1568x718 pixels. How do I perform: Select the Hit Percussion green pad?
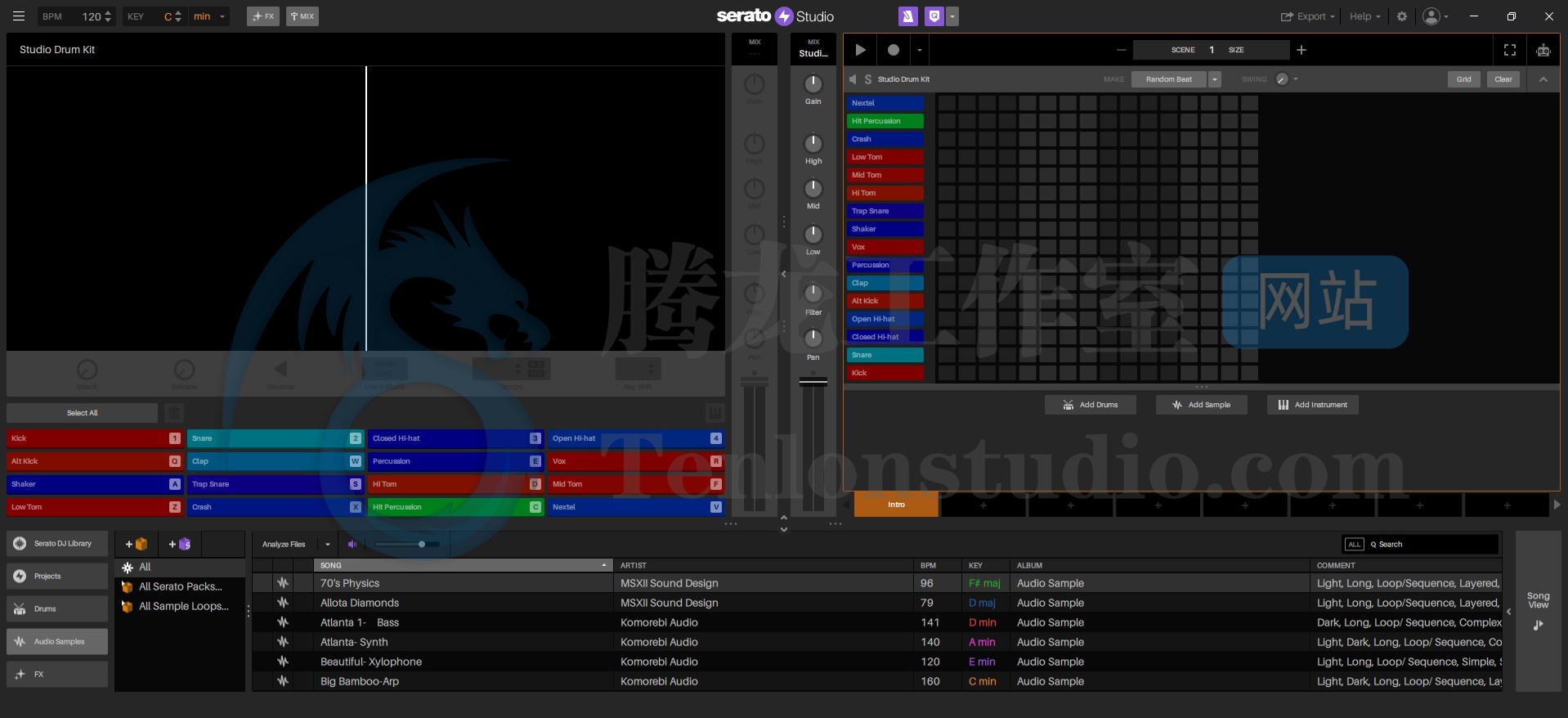[455, 507]
